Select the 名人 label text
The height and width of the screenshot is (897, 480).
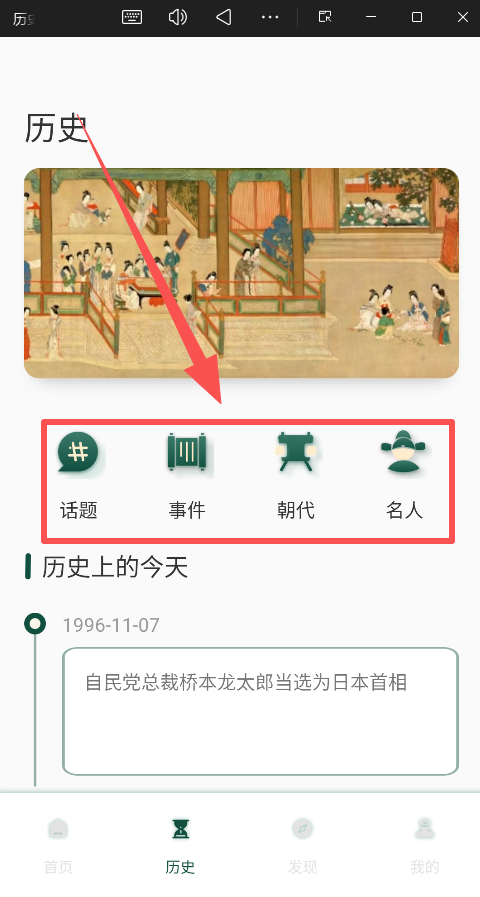(404, 510)
